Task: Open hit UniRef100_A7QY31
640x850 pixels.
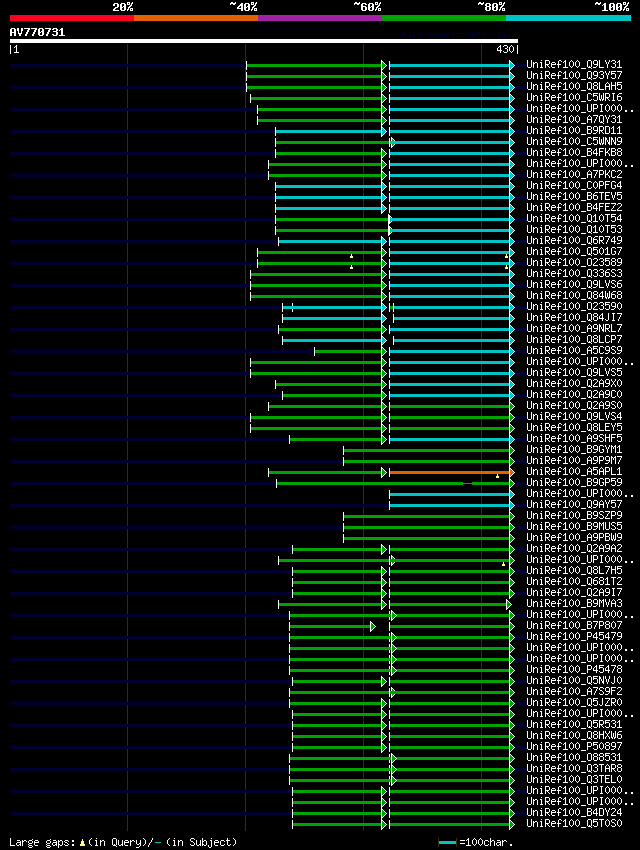Action: point(574,119)
